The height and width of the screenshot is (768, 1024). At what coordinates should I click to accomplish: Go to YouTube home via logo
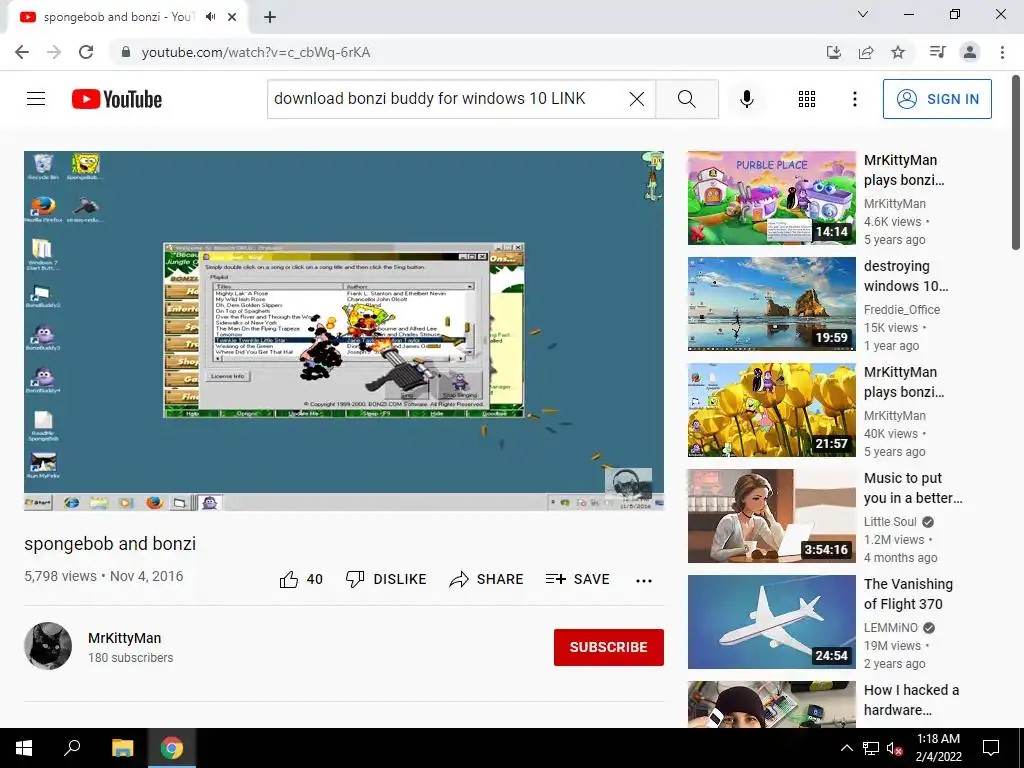point(117,99)
